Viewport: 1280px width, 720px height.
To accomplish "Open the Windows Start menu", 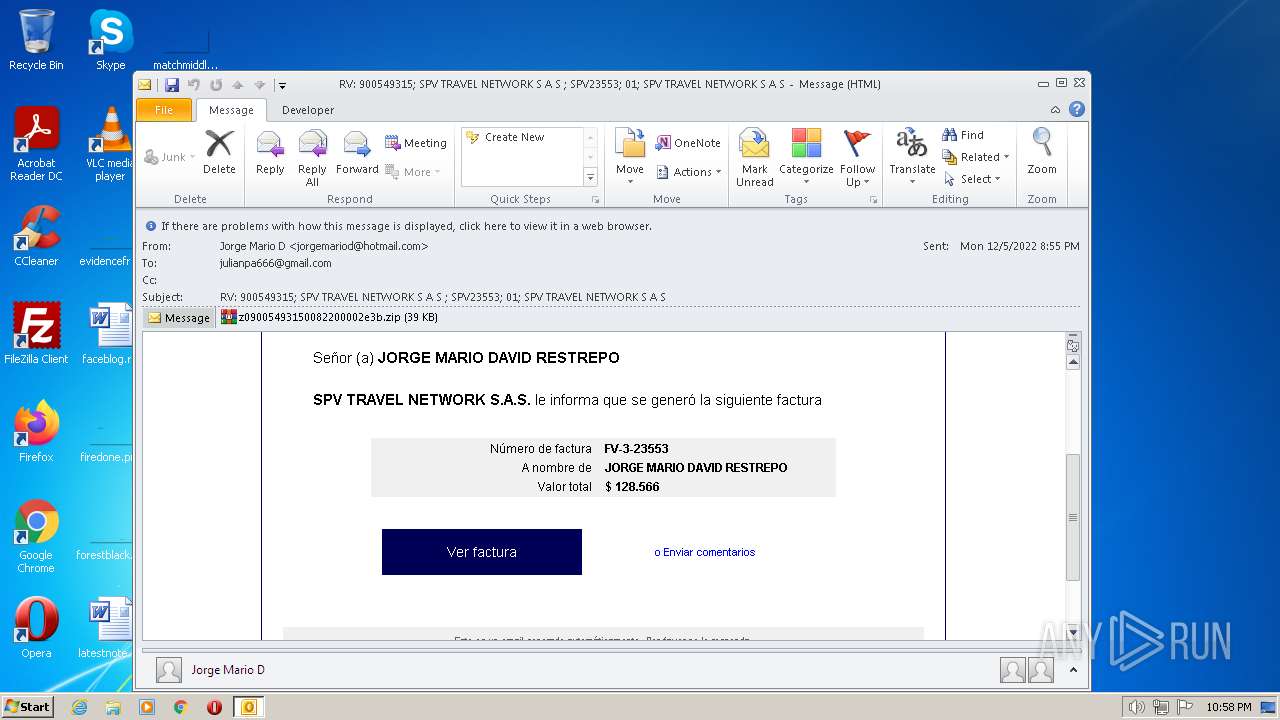I will tap(28, 707).
